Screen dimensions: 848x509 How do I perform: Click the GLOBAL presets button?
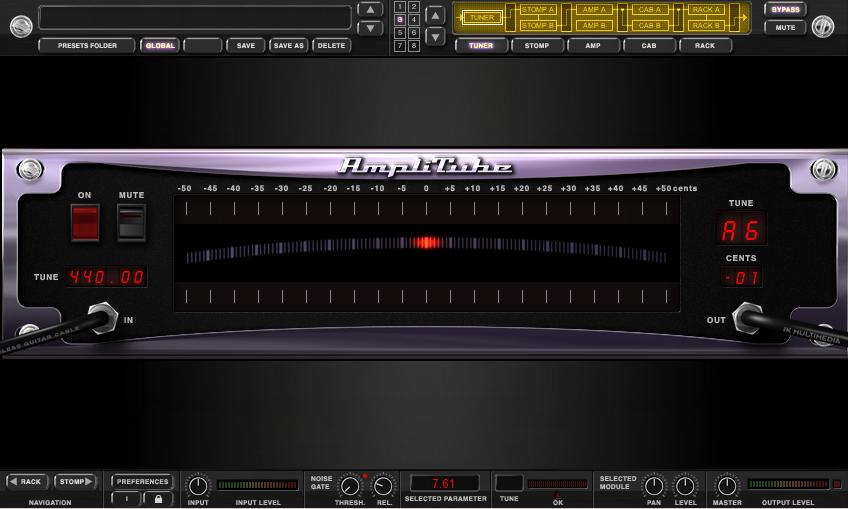pos(160,45)
